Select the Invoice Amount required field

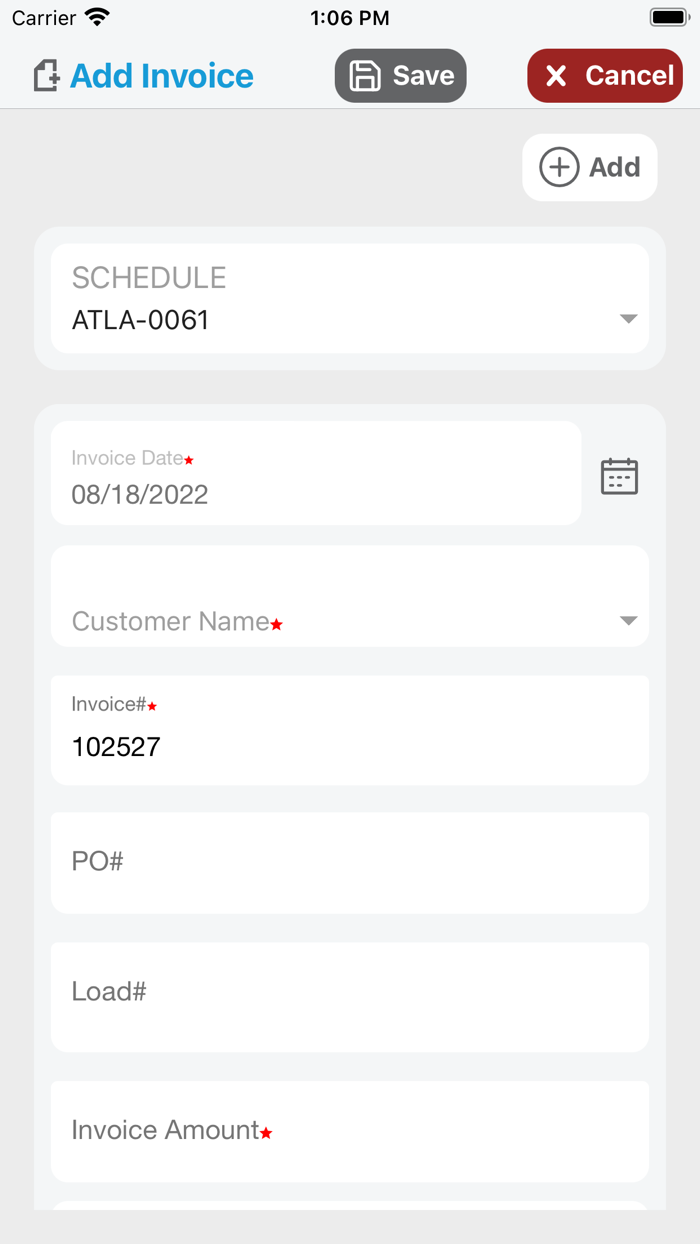point(350,1130)
